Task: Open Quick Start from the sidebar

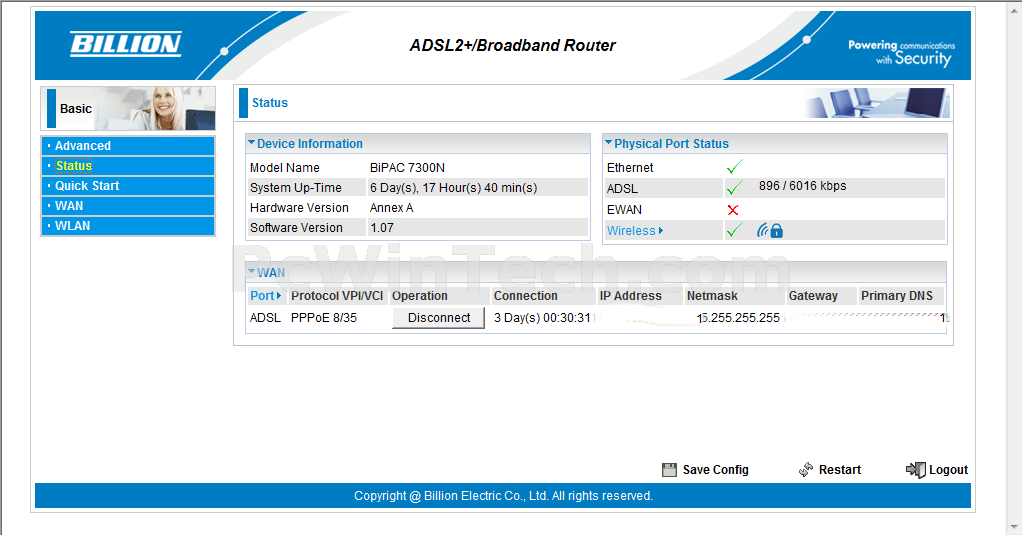Action: coord(128,186)
